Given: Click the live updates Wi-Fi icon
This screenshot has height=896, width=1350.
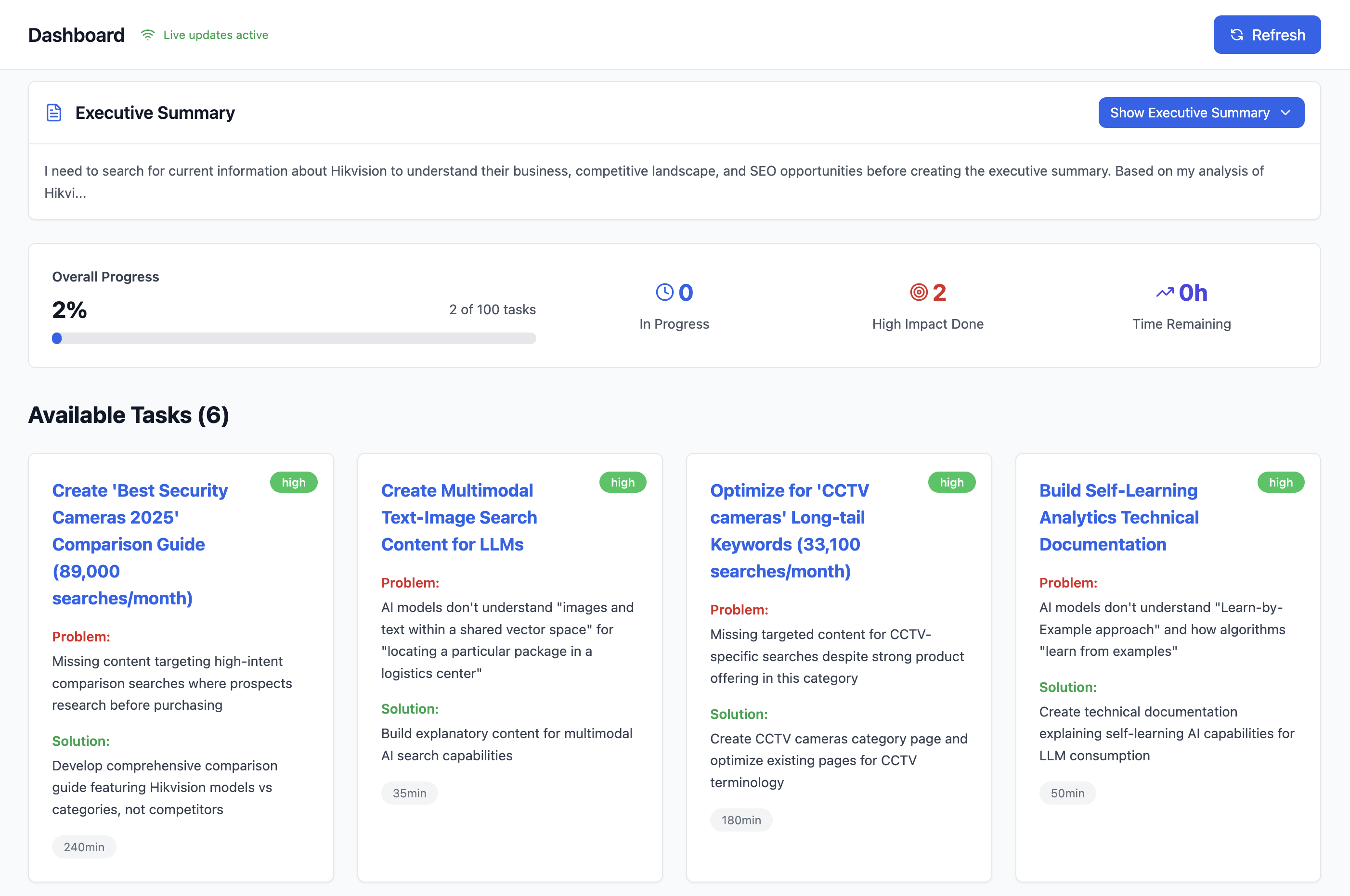Looking at the screenshot, I should 148,34.
